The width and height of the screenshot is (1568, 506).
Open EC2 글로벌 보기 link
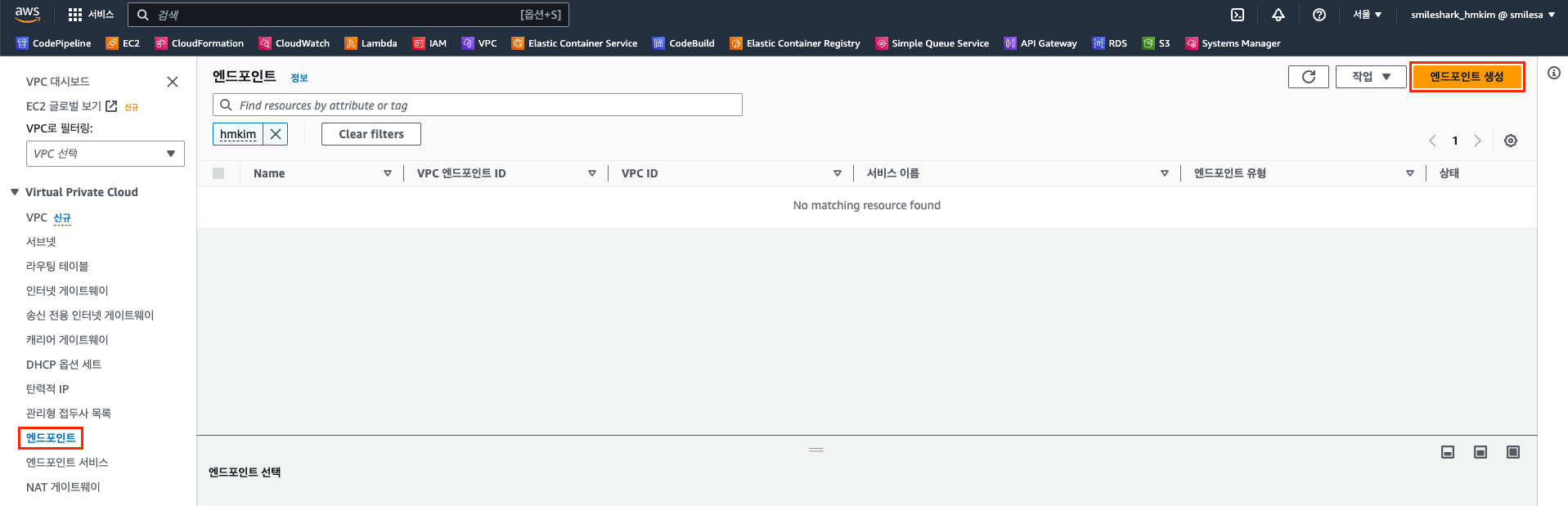(71, 106)
